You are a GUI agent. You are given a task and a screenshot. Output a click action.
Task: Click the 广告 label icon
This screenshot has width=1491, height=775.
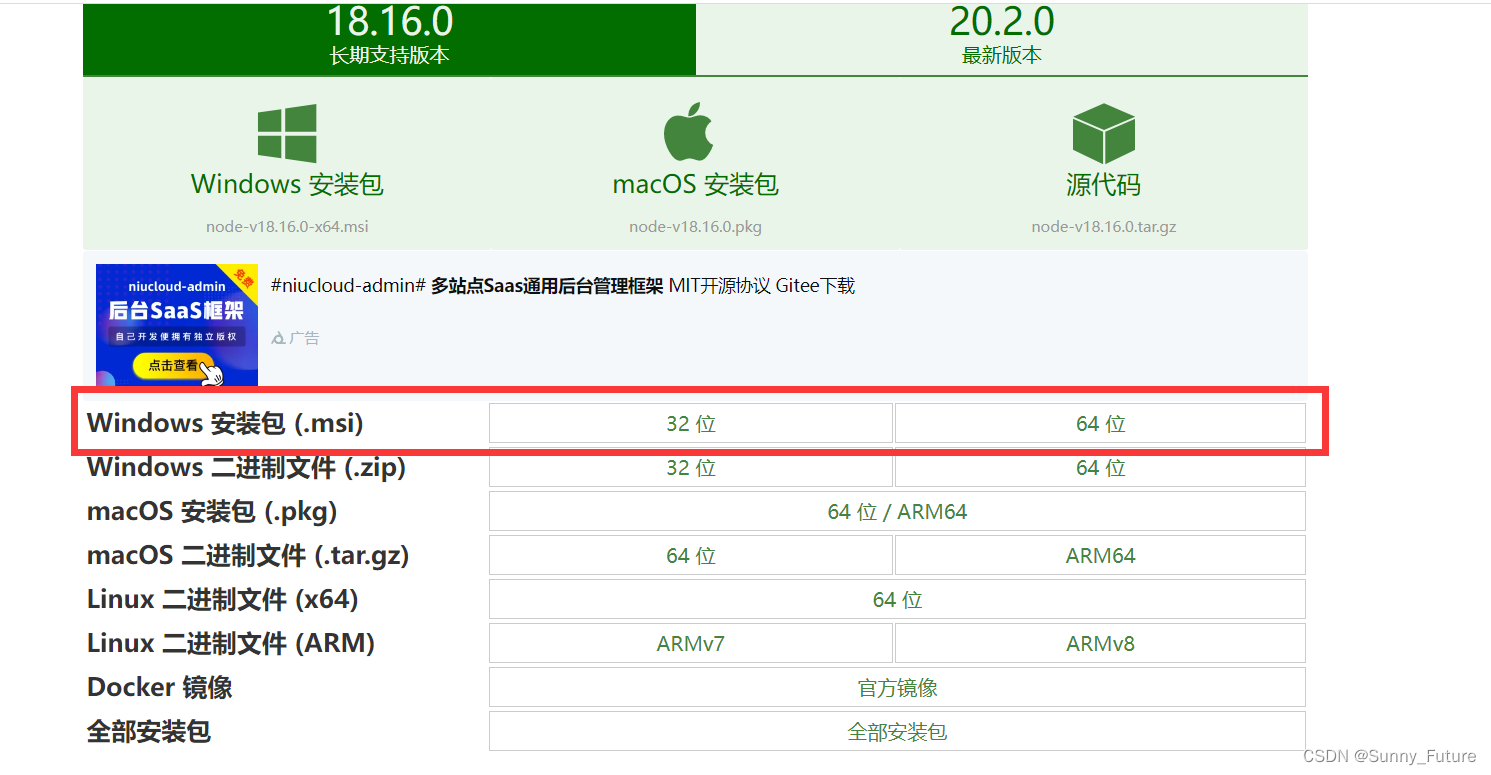click(278, 339)
